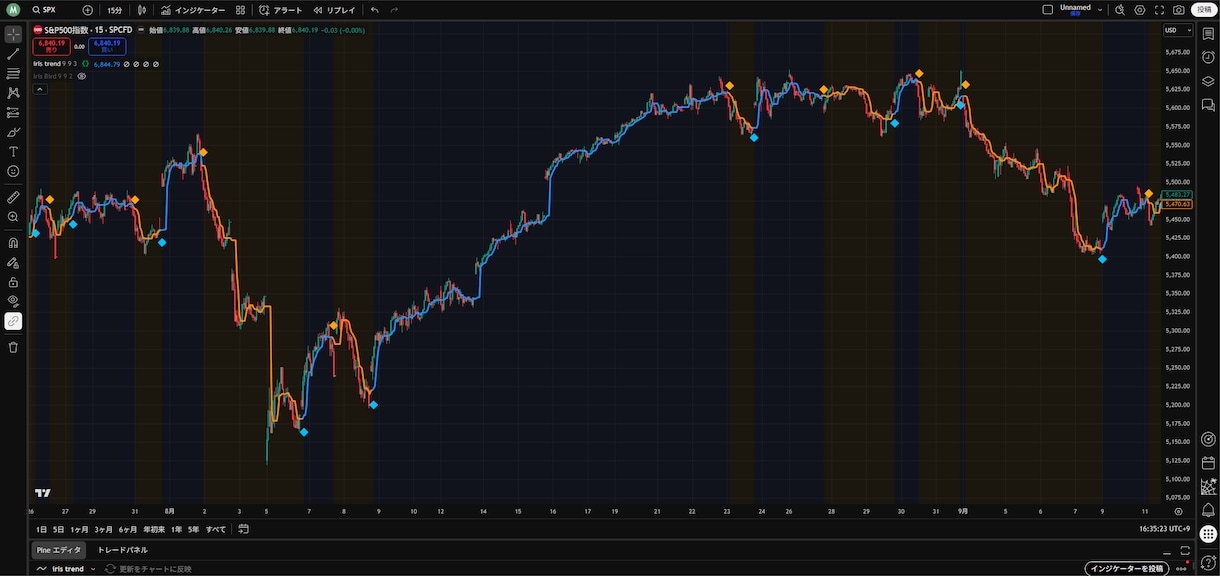
Task: Open the layout setup square icon
Action: 1047,9
